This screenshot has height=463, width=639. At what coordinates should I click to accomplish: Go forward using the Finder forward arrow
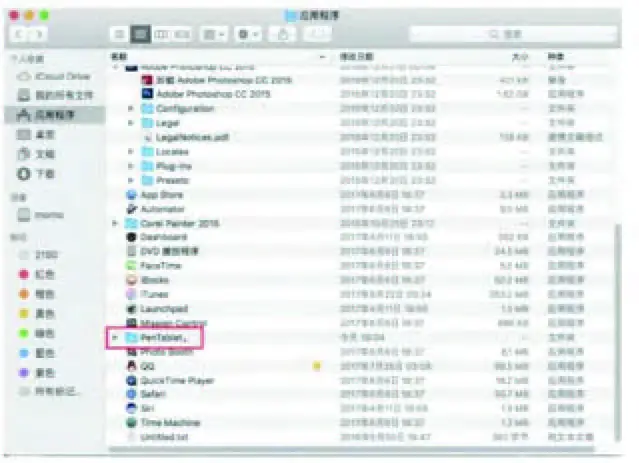click(39, 34)
